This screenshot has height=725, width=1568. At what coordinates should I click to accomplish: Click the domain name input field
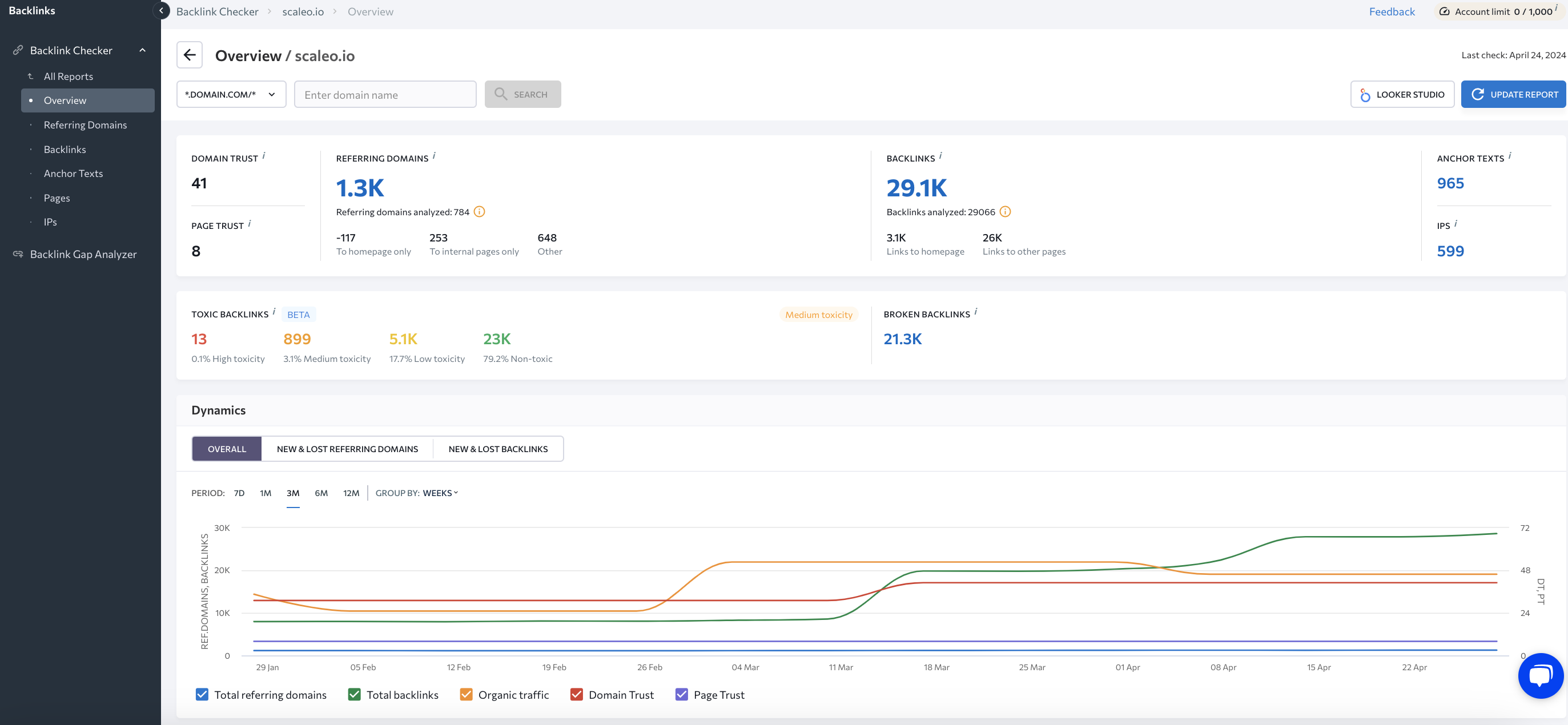385,94
